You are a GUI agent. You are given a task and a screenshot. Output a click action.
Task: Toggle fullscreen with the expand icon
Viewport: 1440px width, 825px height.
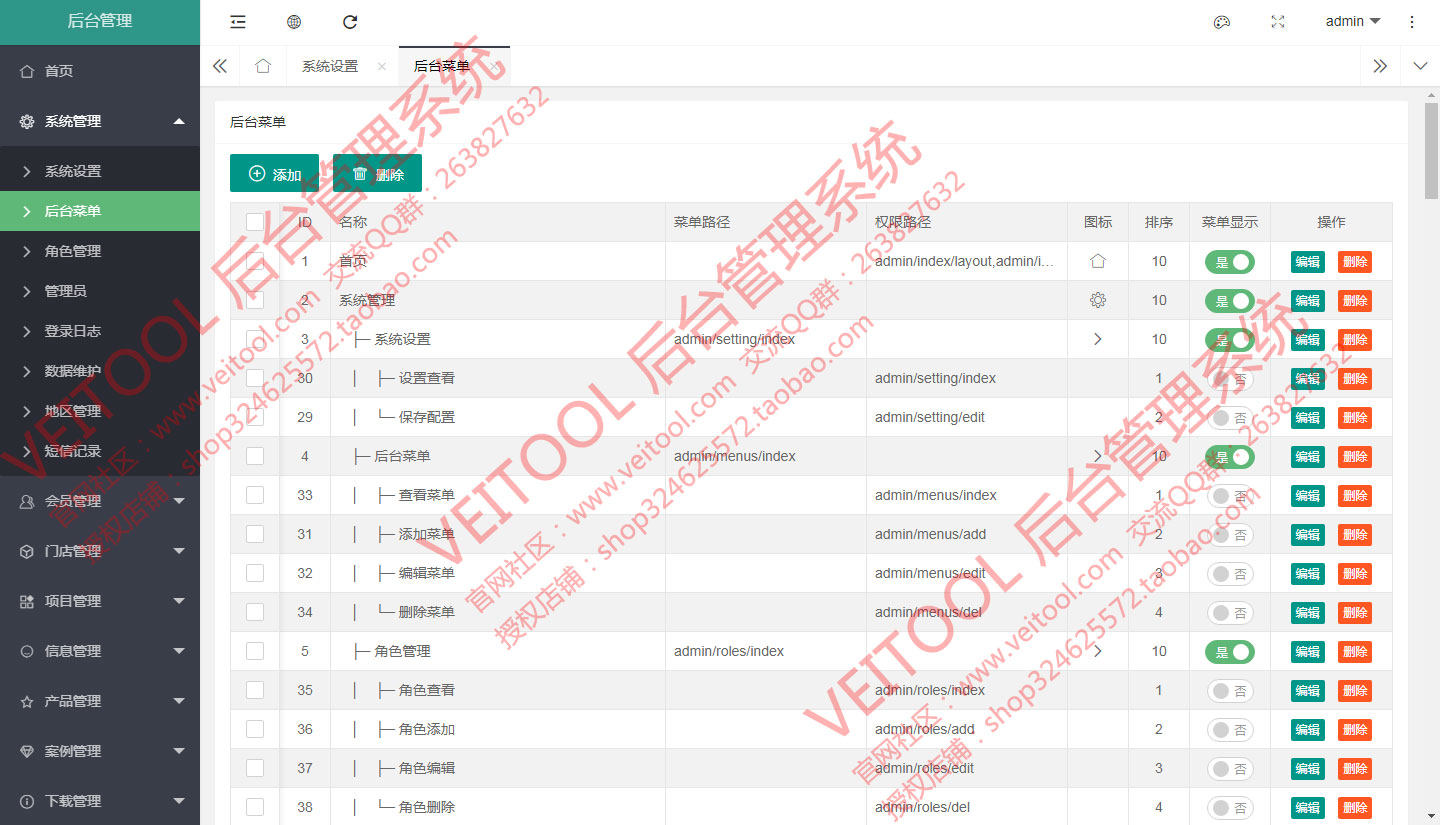click(1278, 22)
